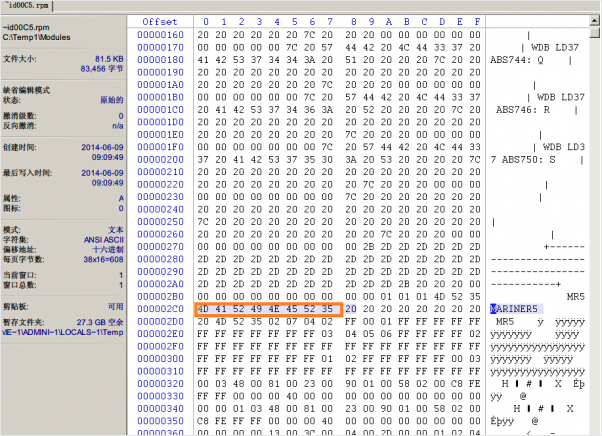
Task: Click offset row 000002D0
Action: [160, 322]
